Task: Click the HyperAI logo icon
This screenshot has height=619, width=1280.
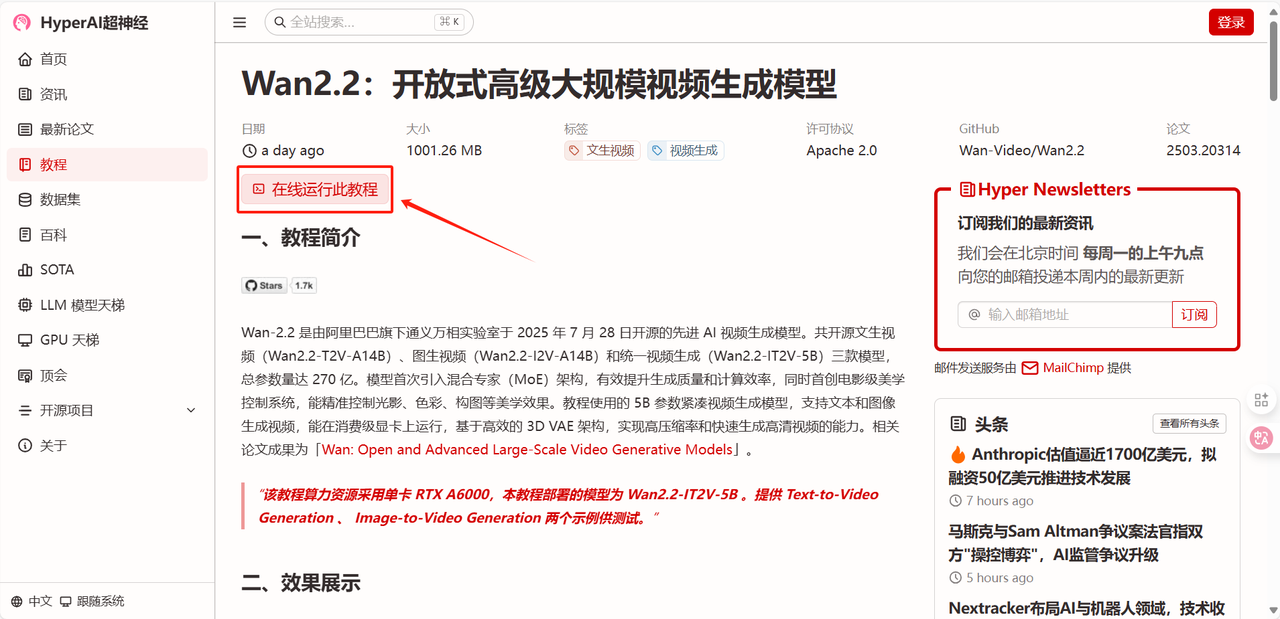Action: click(22, 23)
